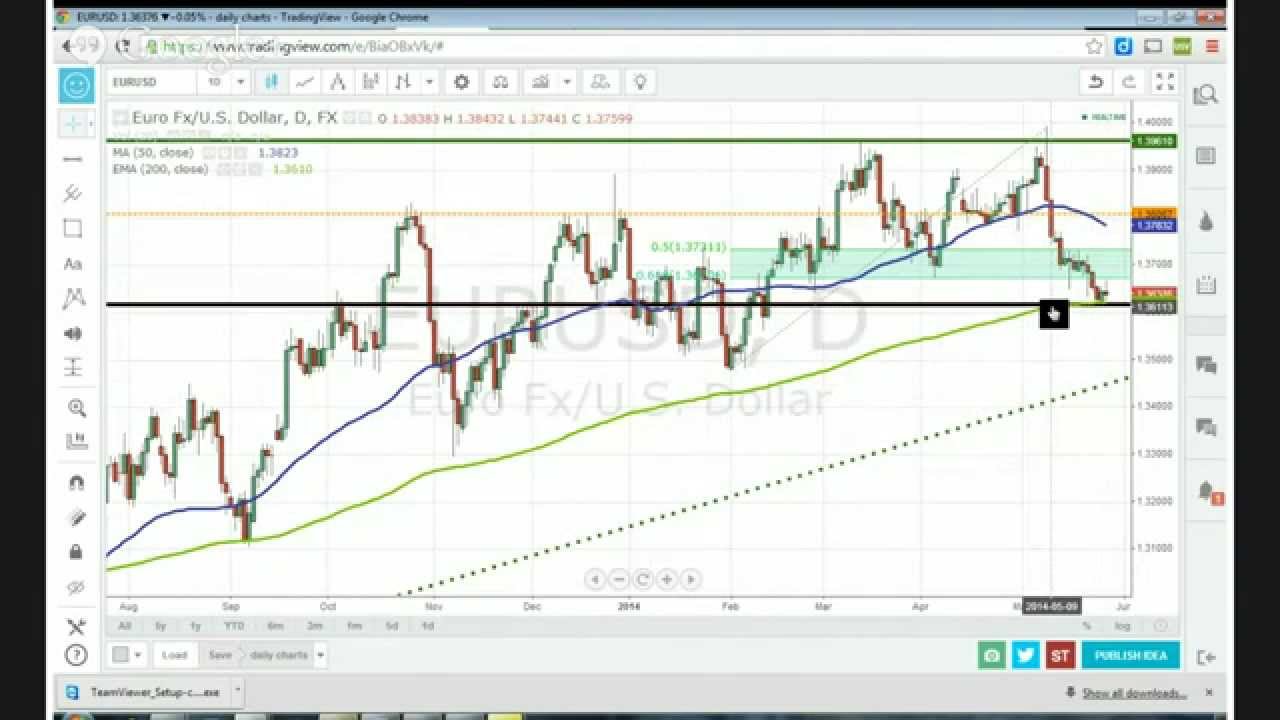Click the Save chart button

[219, 655]
